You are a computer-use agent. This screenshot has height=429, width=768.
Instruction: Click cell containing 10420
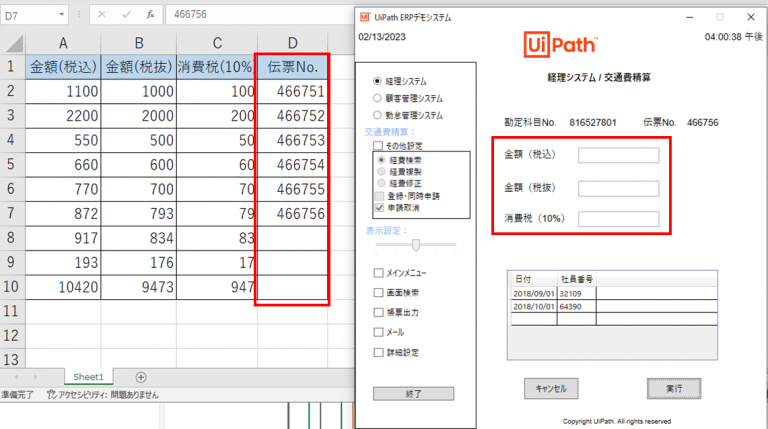pyautogui.click(x=63, y=287)
